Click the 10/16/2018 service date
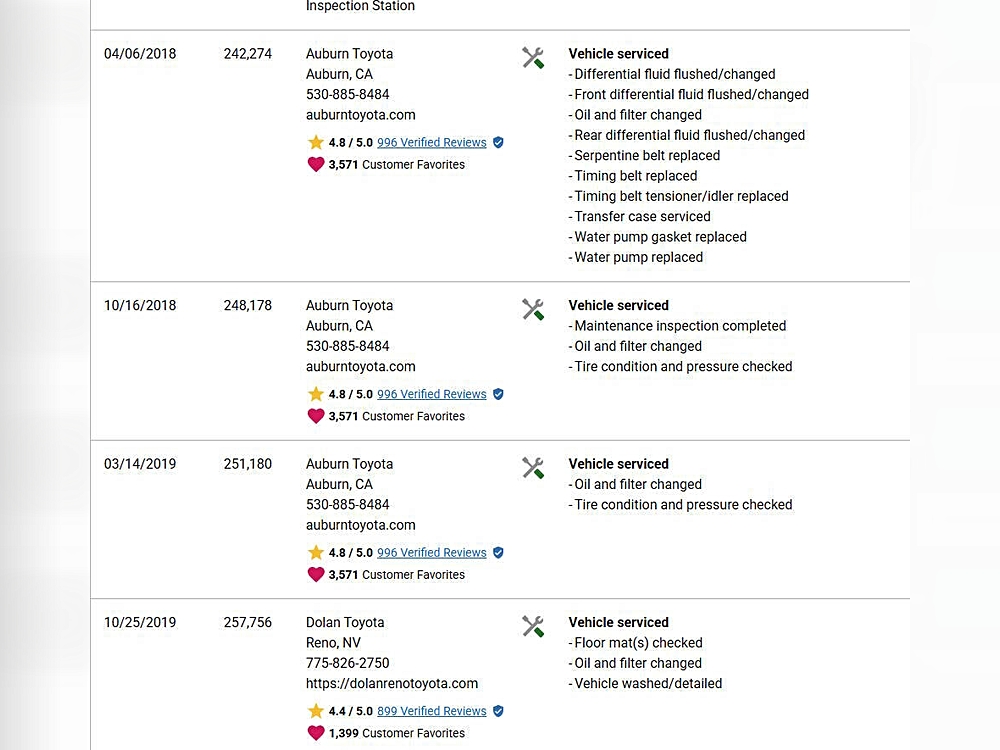 coord(140,305)
